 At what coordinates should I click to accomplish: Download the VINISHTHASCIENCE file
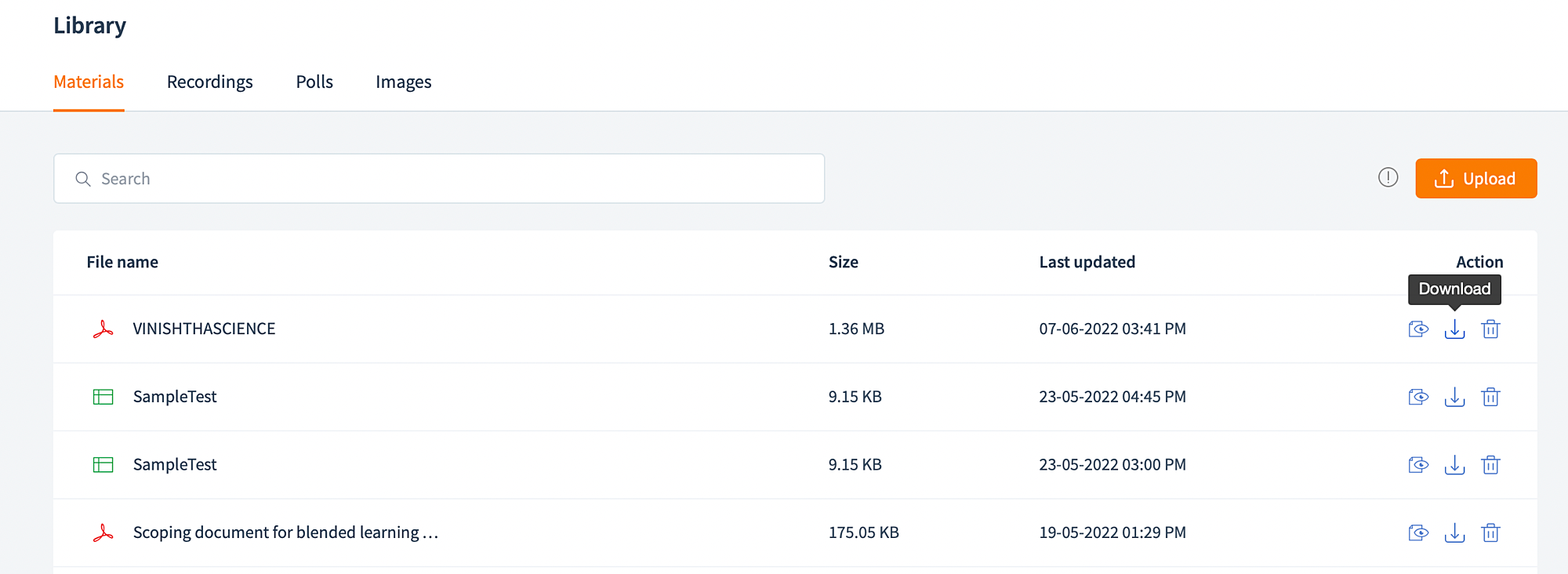[1454, 329]
